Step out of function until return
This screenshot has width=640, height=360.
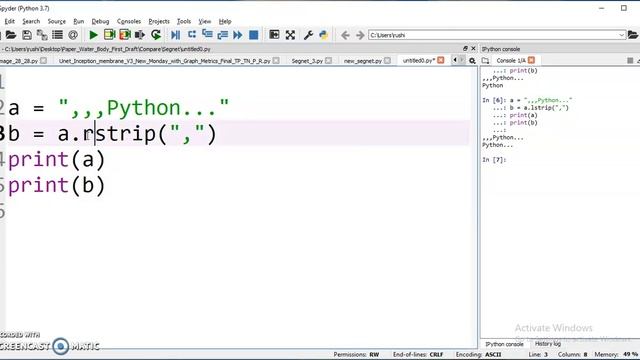222,35
